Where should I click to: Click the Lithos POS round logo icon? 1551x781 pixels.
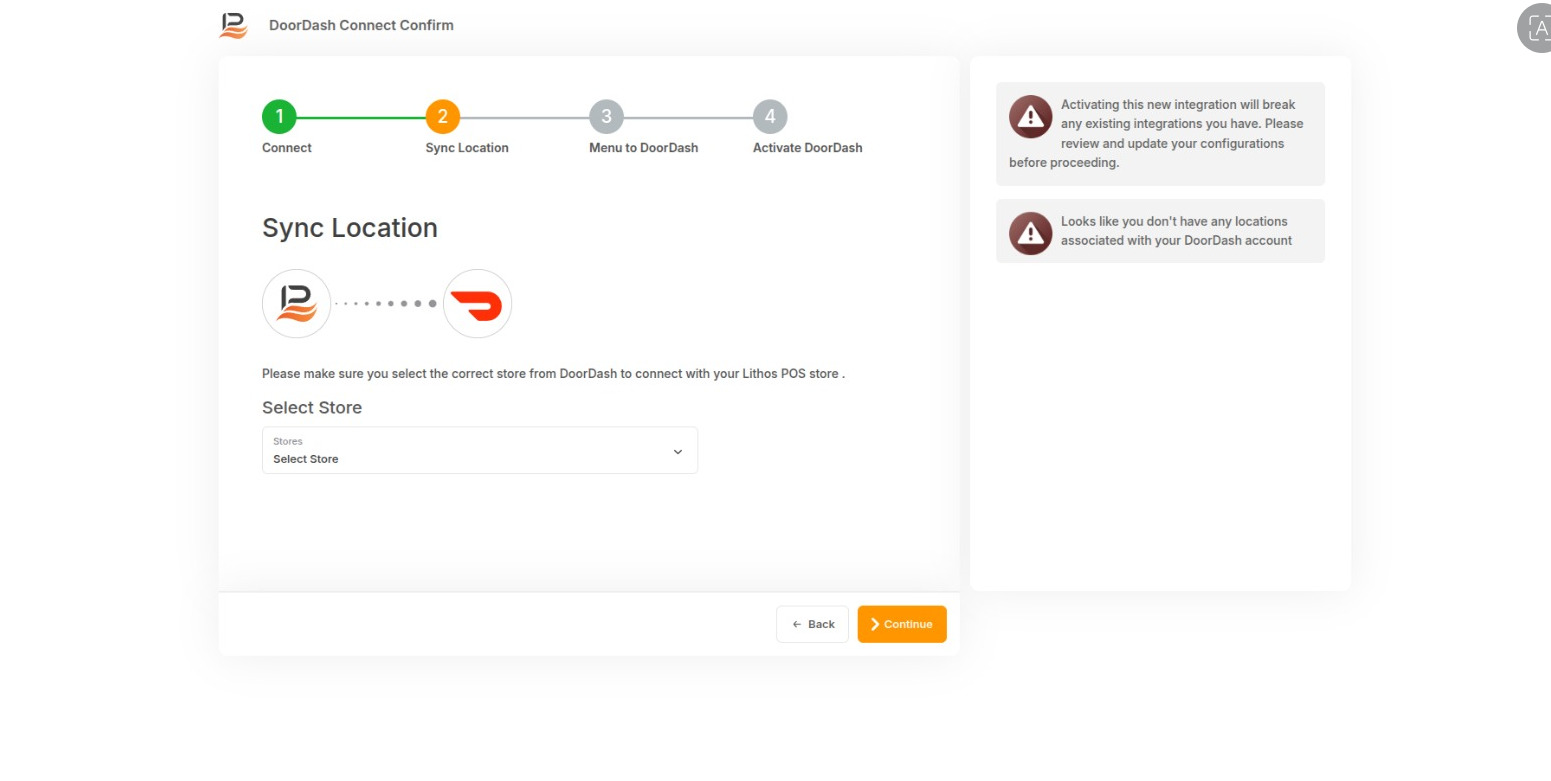point(297,303)
